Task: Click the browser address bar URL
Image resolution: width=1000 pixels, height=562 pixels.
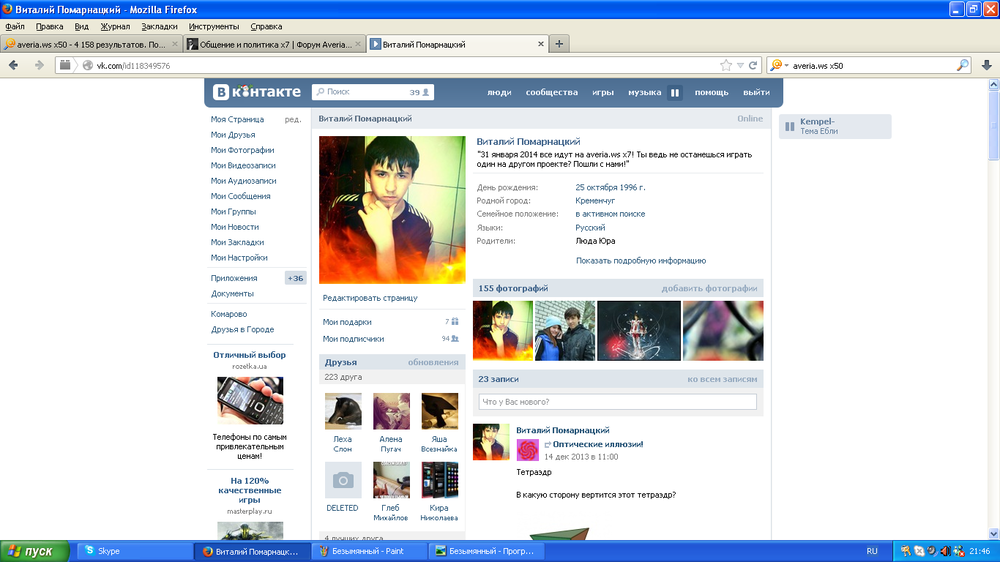Action: 133,66
